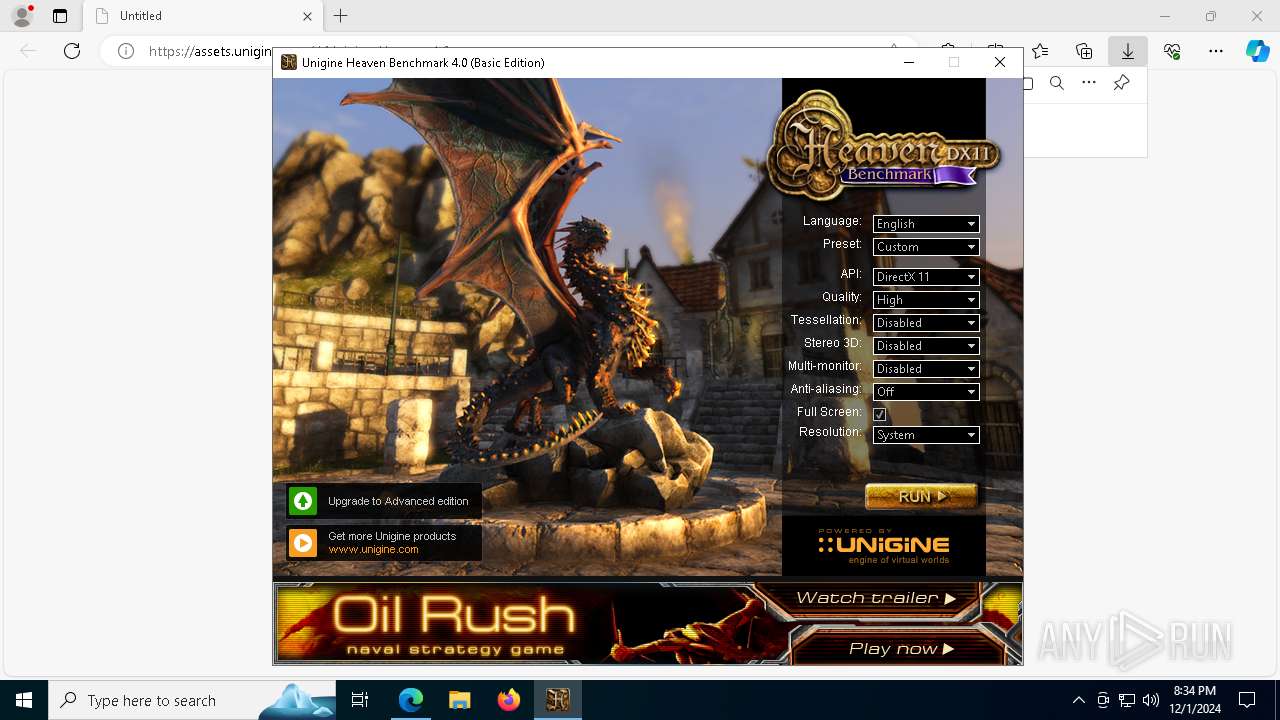1280x720 pixels.
Task: Open the Resolution dropdown showing System
Action: (x=925, y=435)
